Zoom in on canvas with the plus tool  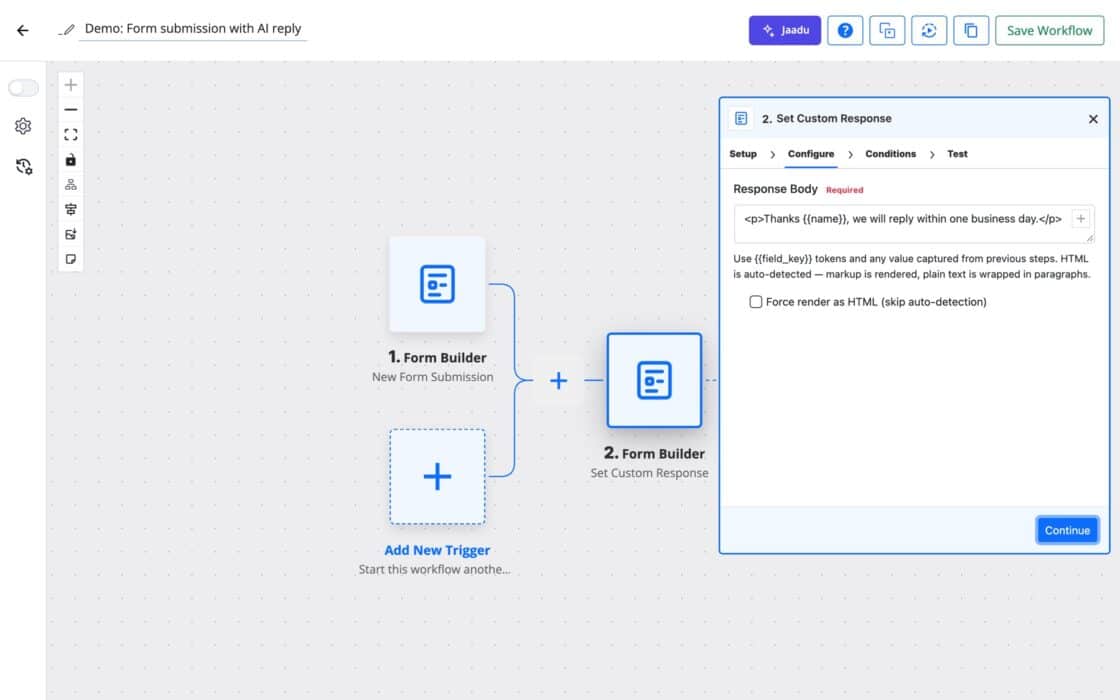tap(71, 85)
